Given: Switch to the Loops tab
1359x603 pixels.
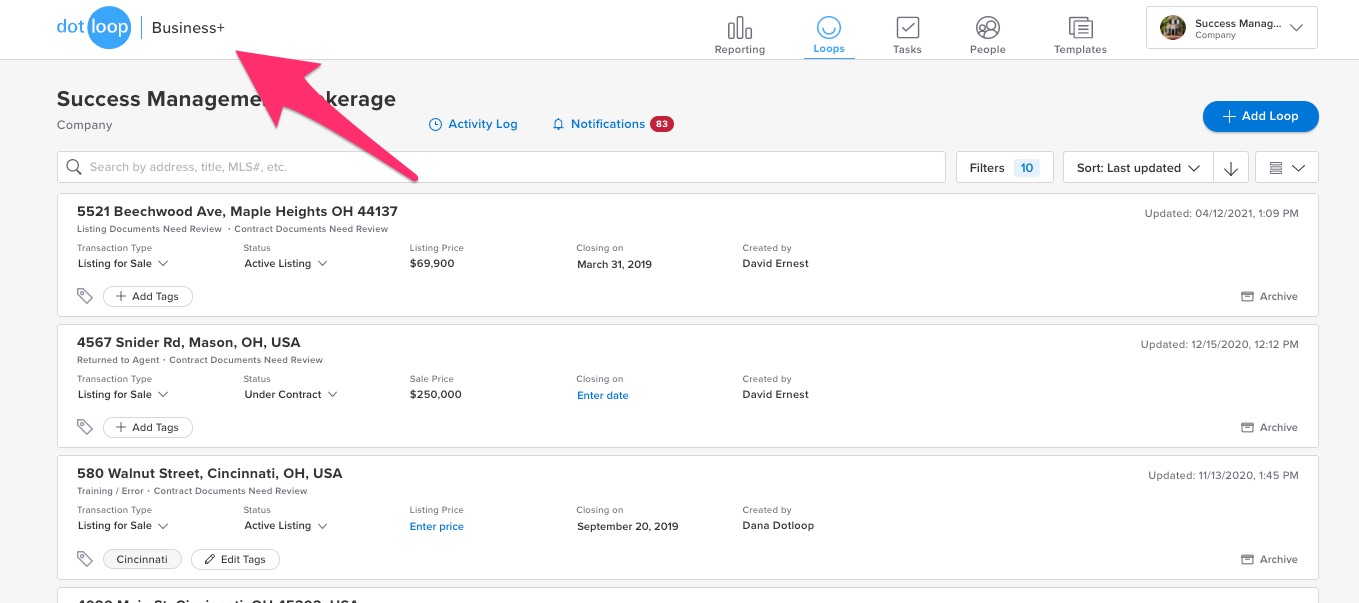Looking at the screenshot, I should [828, 35].
